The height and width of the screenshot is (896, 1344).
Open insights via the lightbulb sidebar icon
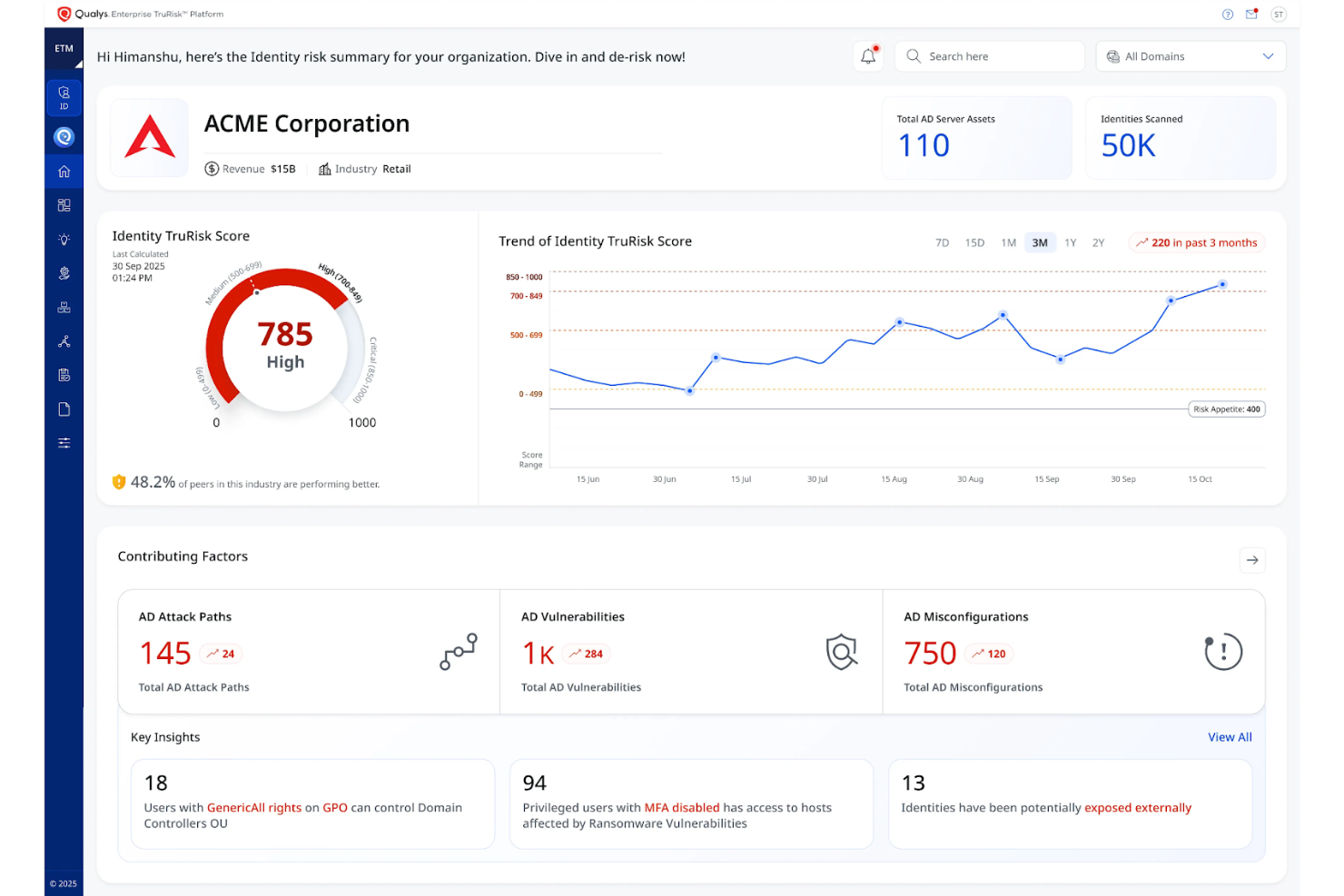point(64,239)
